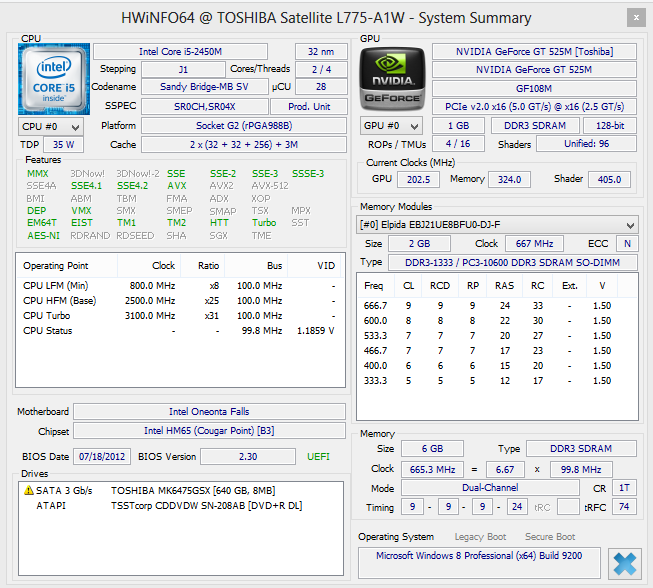
Task: Click the module ECC value N
Action: tap(627, 244)
